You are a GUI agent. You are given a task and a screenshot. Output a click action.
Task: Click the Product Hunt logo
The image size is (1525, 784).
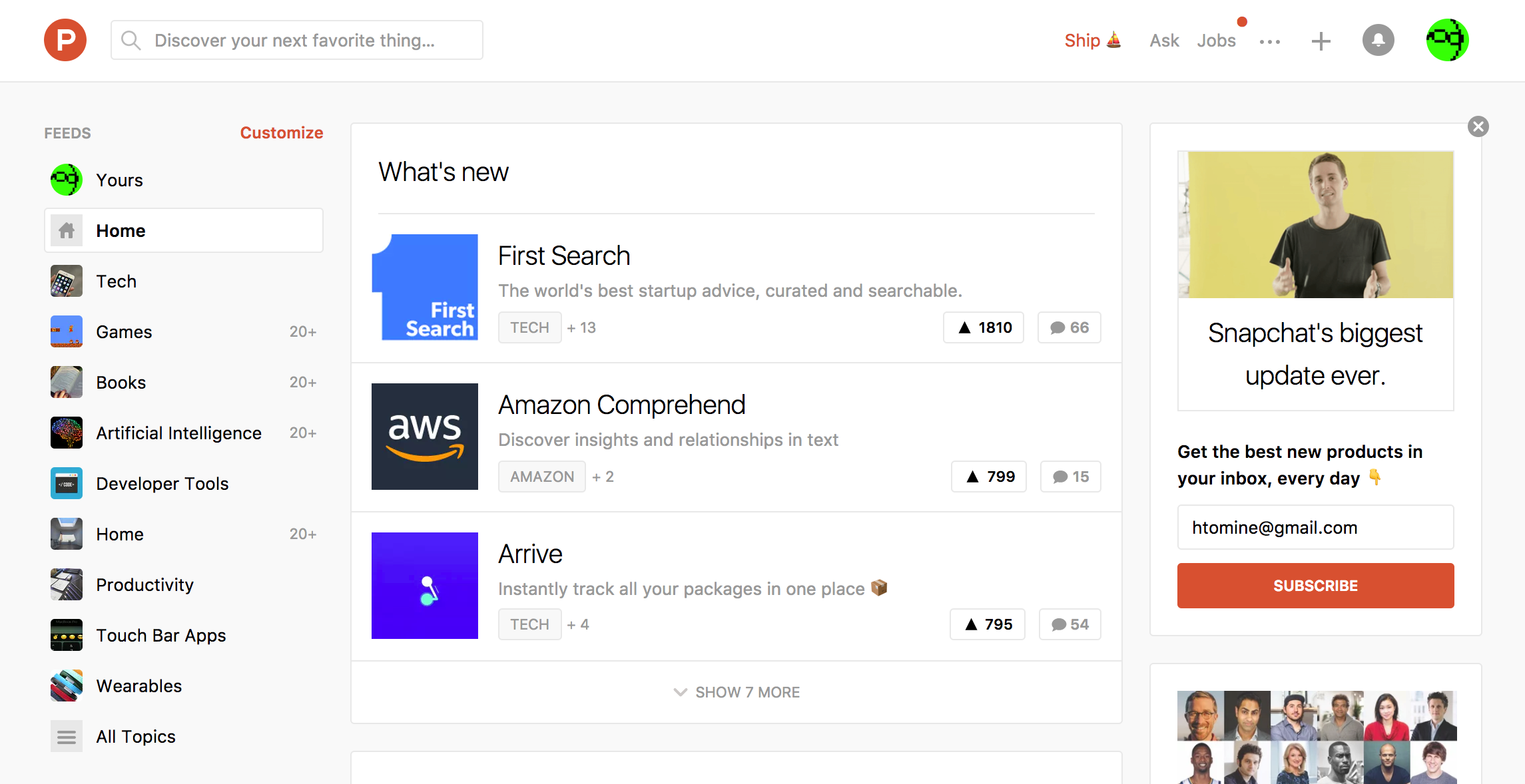click(65, 40)
